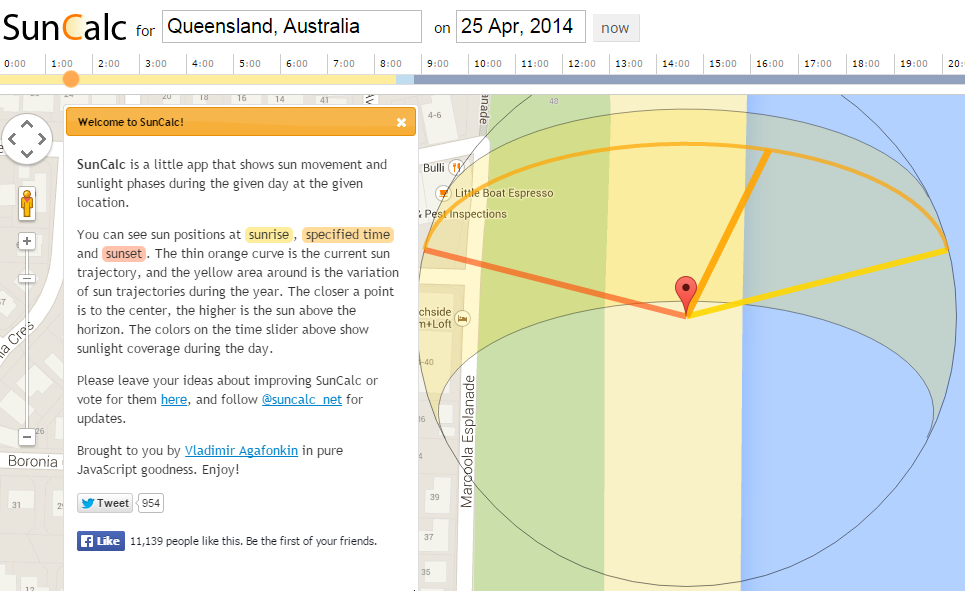Screen dimensions: 965x591
Task: Close the Welcome to SunCalc panel
Action: click(x=401, y=123)
